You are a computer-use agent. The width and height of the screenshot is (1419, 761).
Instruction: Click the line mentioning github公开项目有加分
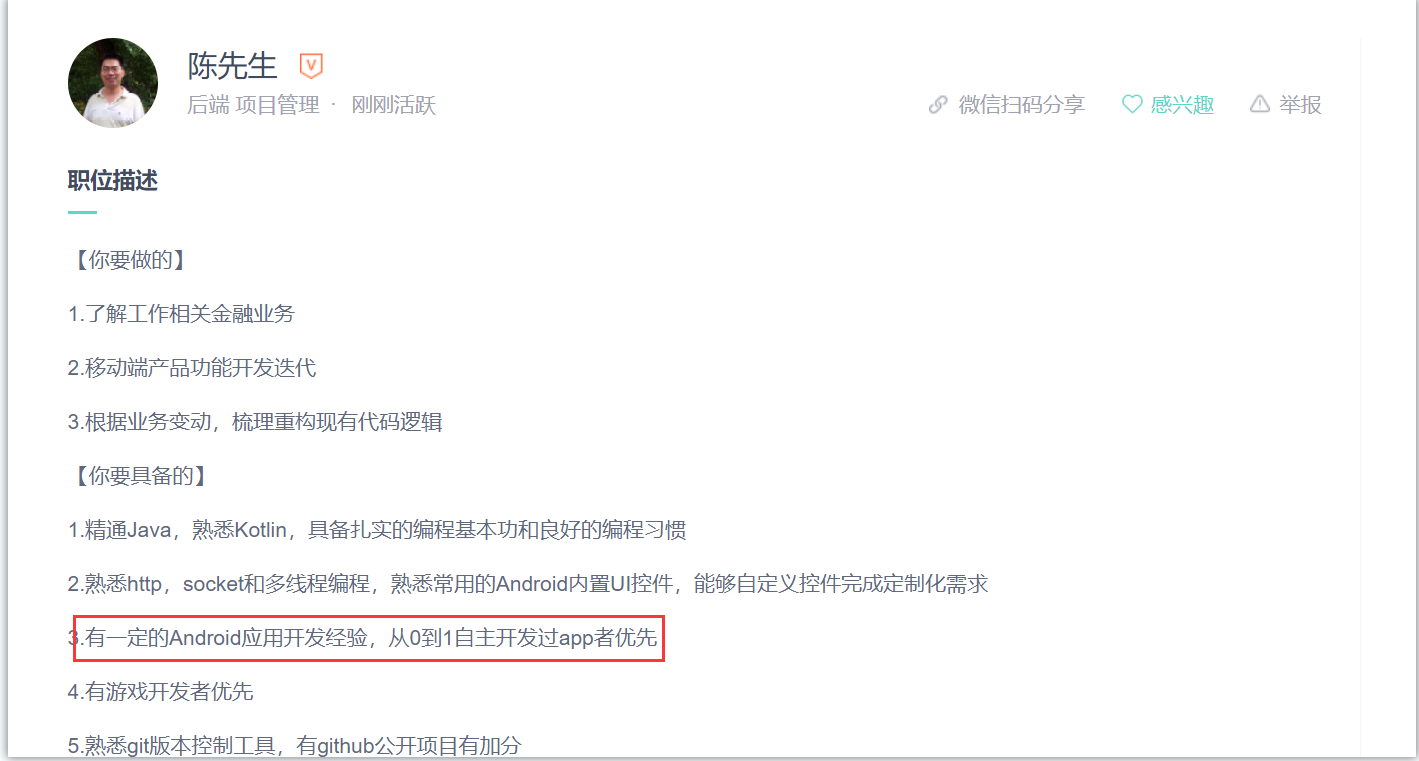pos(295,745)
